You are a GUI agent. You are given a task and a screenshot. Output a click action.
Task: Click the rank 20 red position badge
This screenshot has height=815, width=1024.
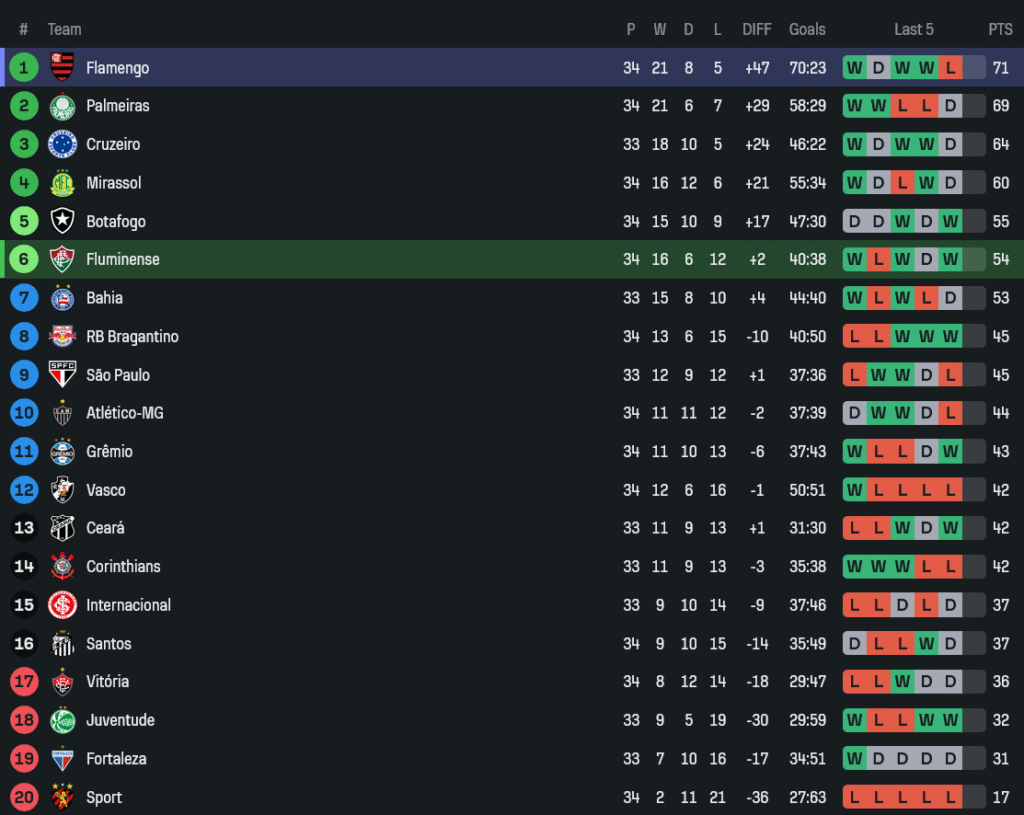[x=24, y=797]
